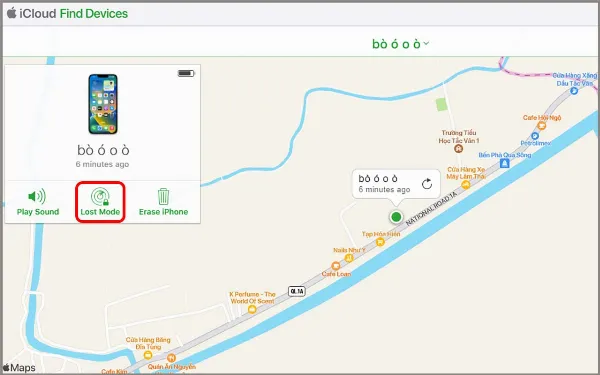
Task: Click Trường Tiểu Học Tắc Vân 1 marker
Action: [x=458, y=149]
